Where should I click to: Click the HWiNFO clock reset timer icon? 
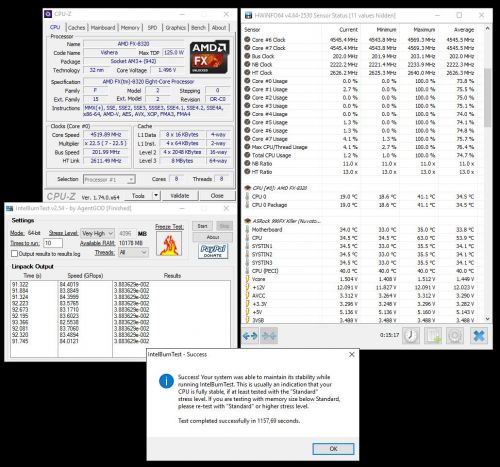click(x=411, y=335)
